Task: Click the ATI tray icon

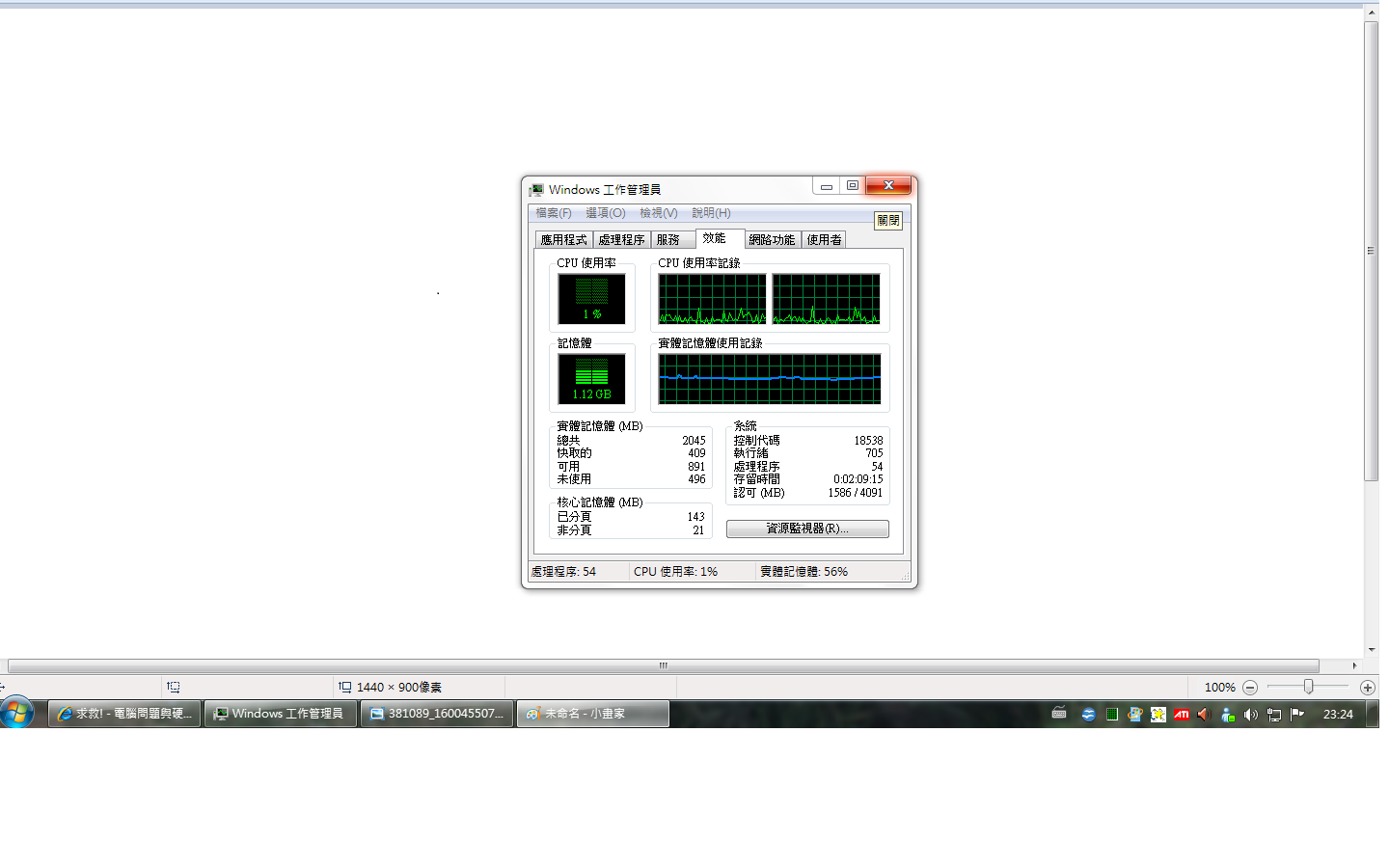Action: (x=1182, y=715)
